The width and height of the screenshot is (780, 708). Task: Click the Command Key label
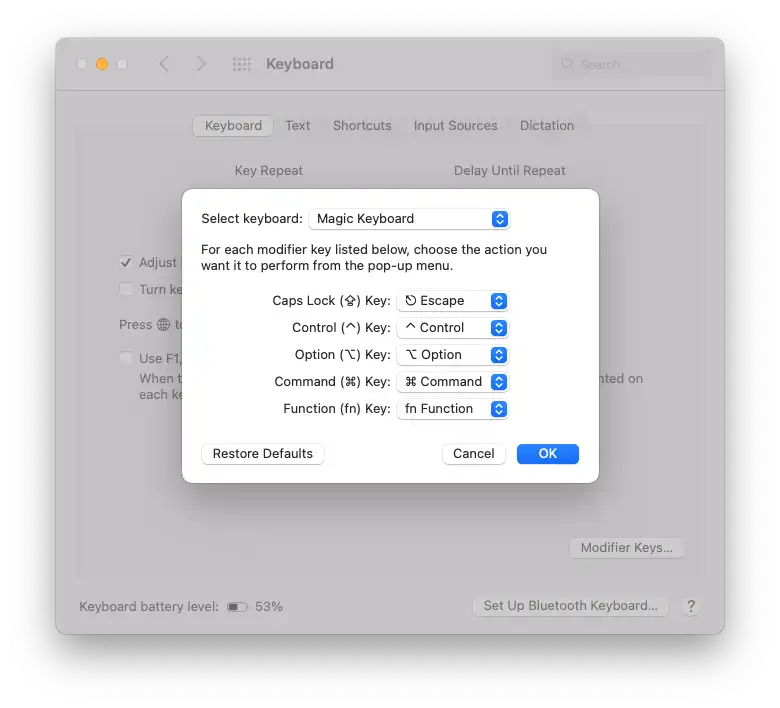[332, 382]
